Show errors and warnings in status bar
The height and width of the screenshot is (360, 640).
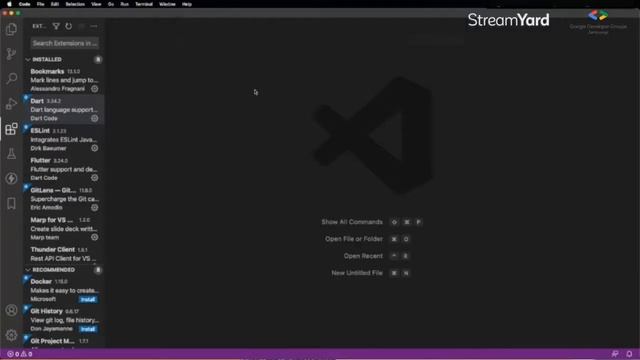point(20,354)
